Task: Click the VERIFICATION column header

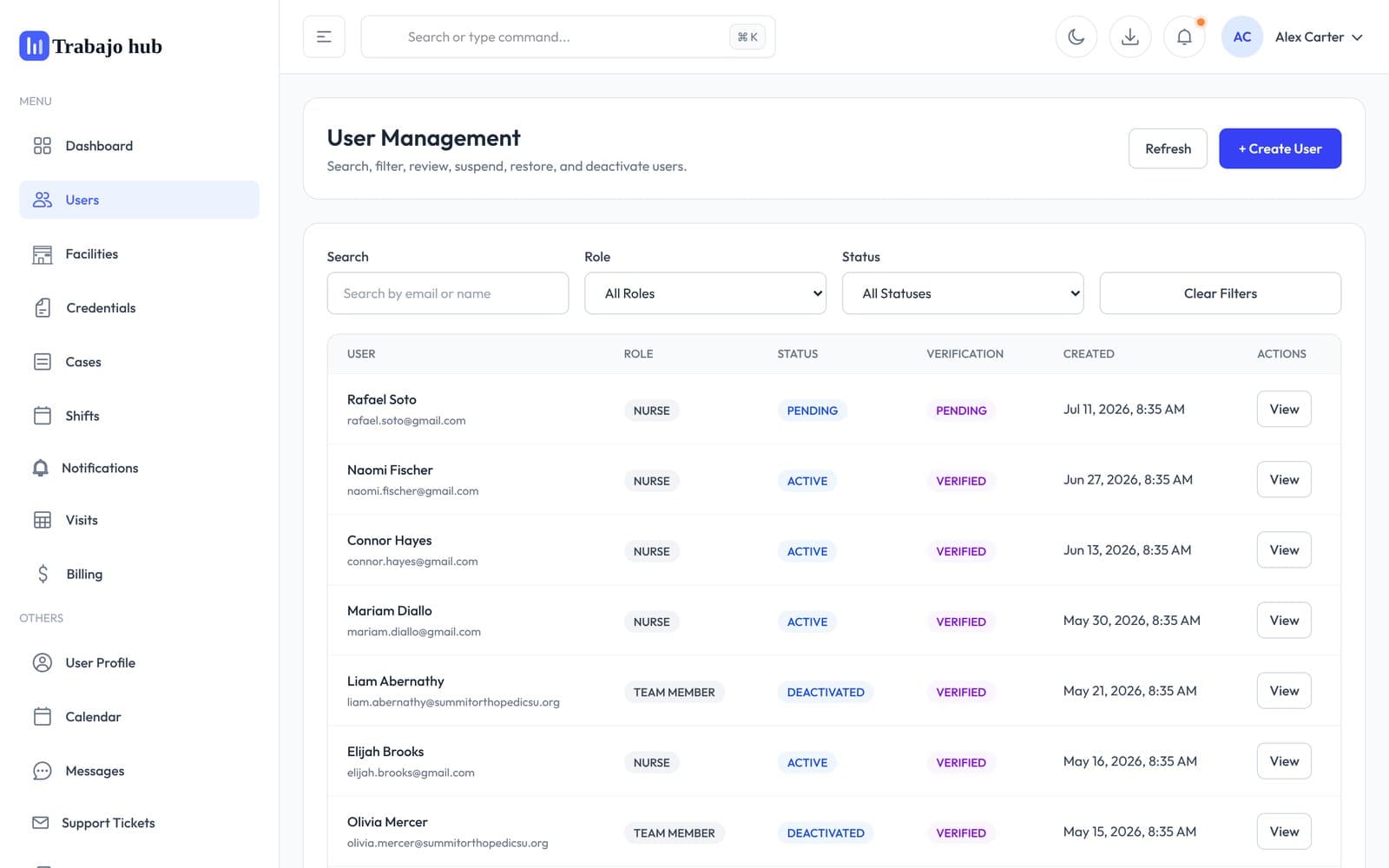Action: coord(964,354)
